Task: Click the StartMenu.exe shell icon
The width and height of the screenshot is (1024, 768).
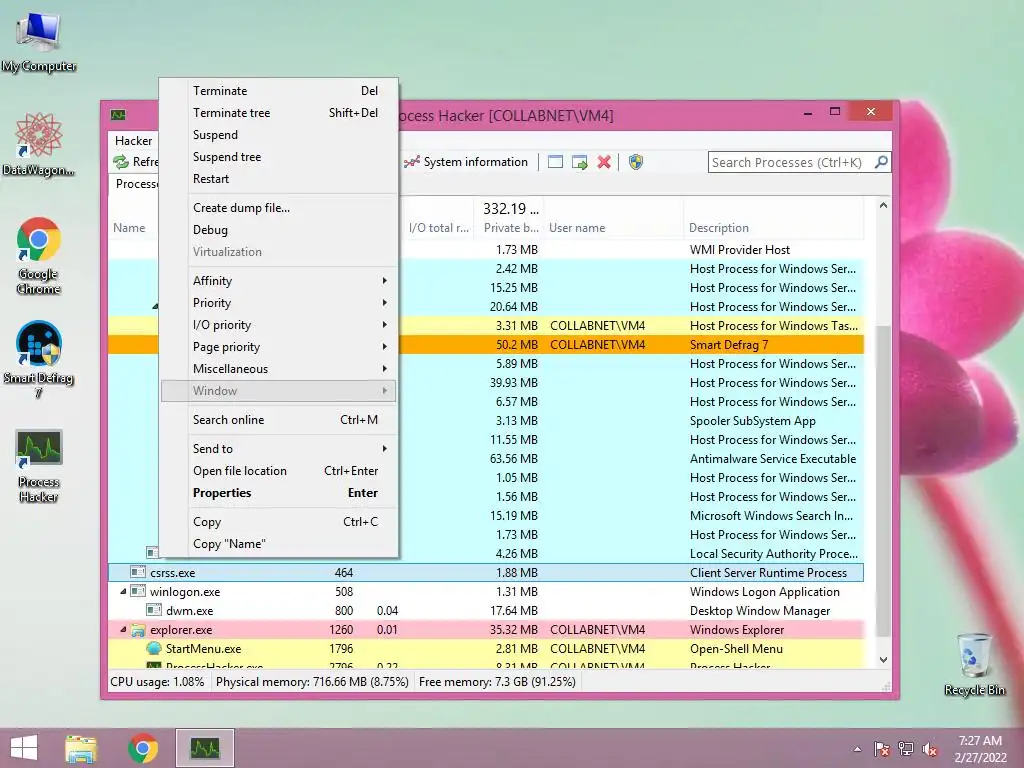Action: point(153,648)
